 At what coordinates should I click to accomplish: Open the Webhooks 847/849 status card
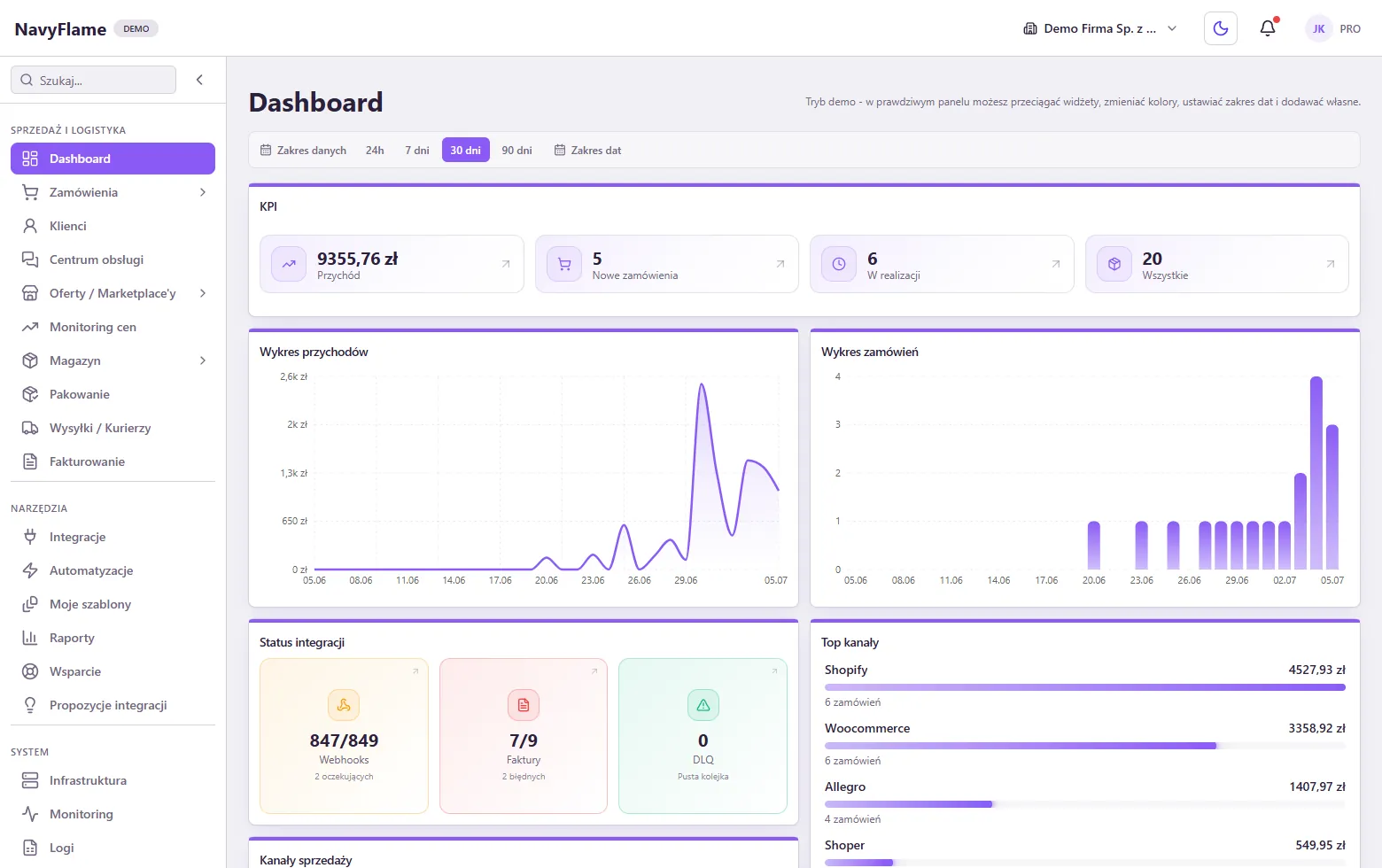344,736
